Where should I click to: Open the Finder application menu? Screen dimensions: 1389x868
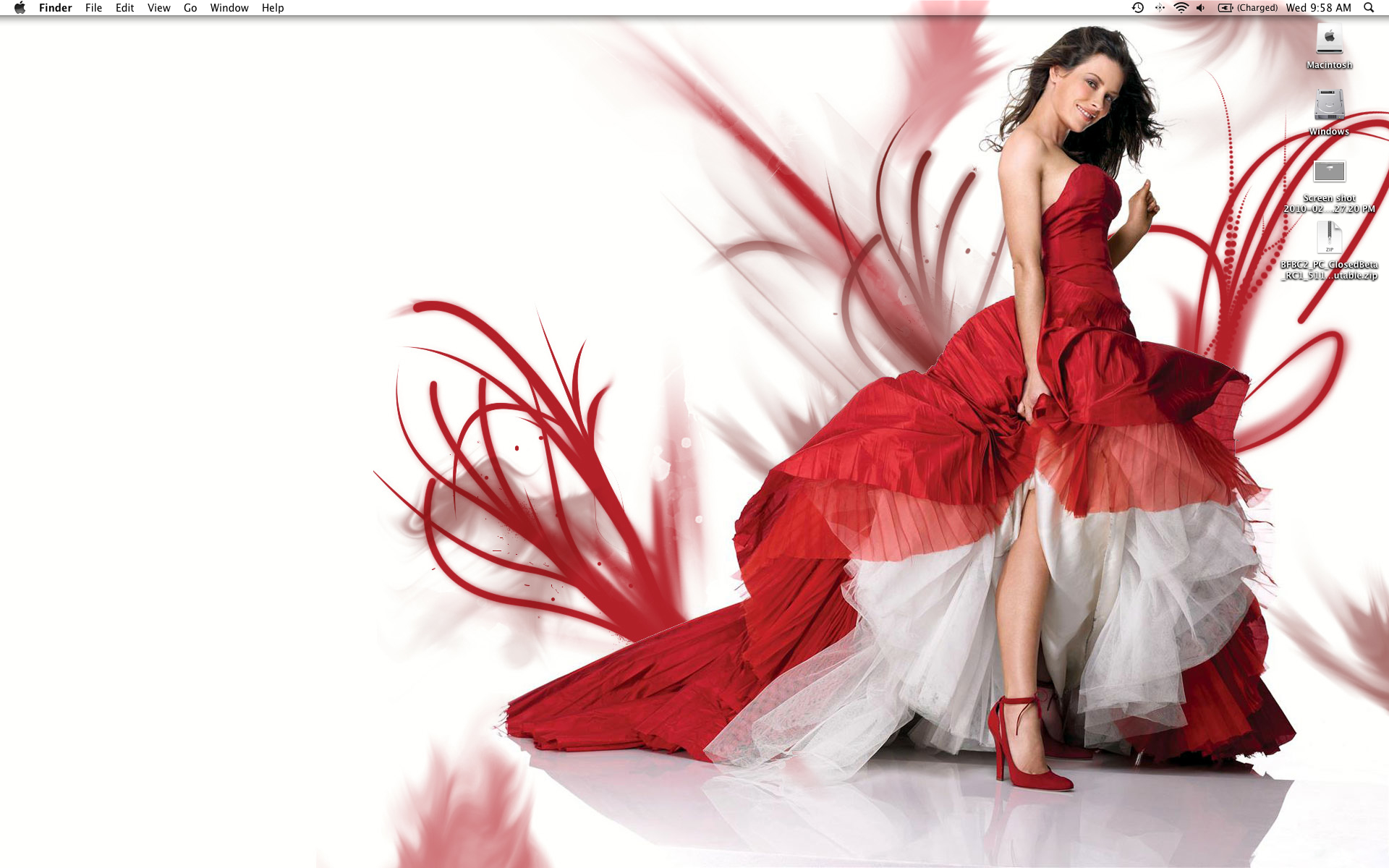point(55,8)
